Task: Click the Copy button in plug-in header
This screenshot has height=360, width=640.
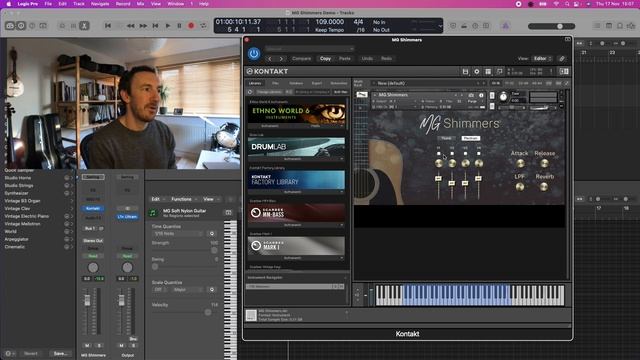Action: (x=325, y=58)
